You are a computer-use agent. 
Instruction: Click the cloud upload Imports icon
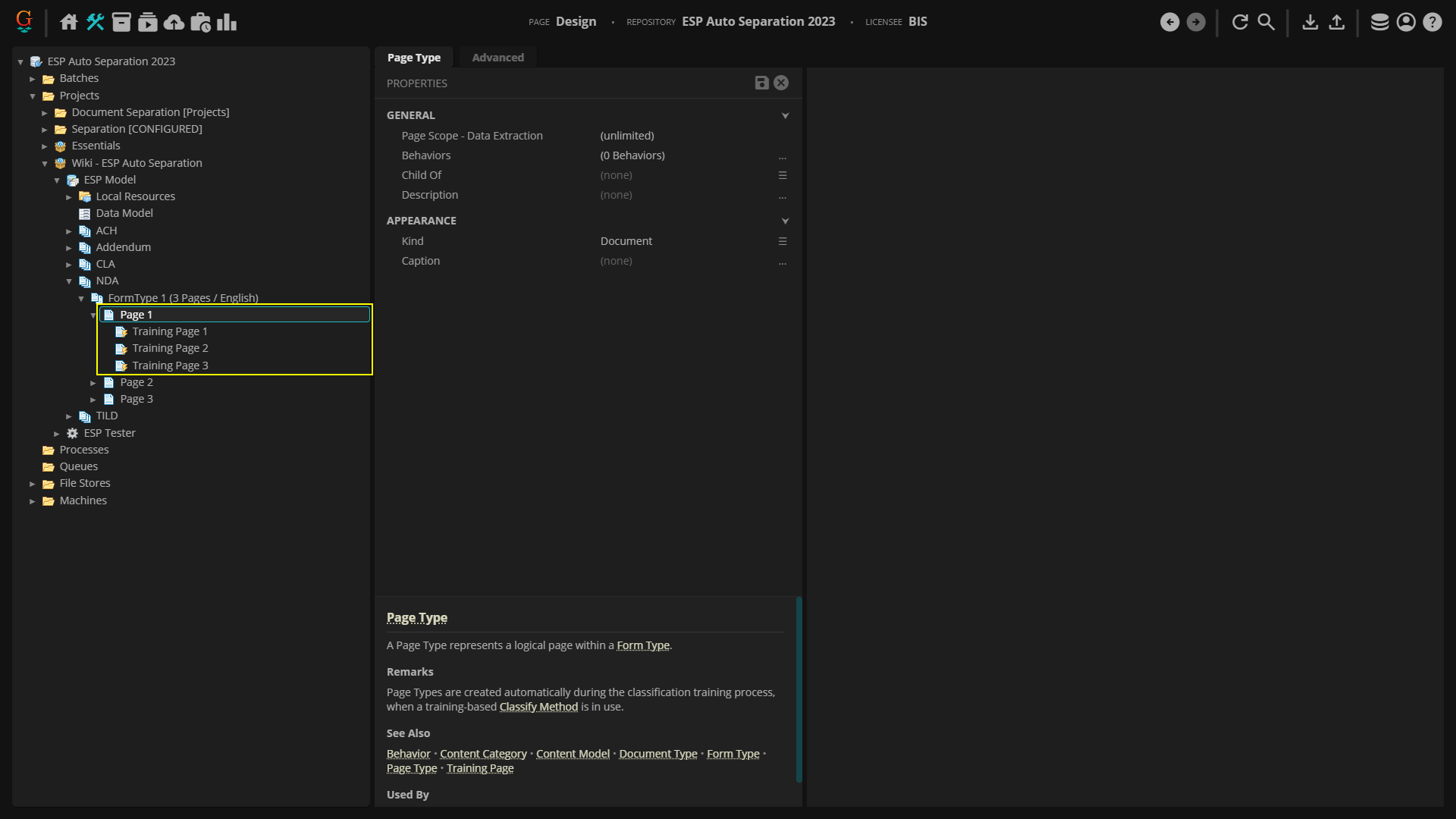(174, 22)
